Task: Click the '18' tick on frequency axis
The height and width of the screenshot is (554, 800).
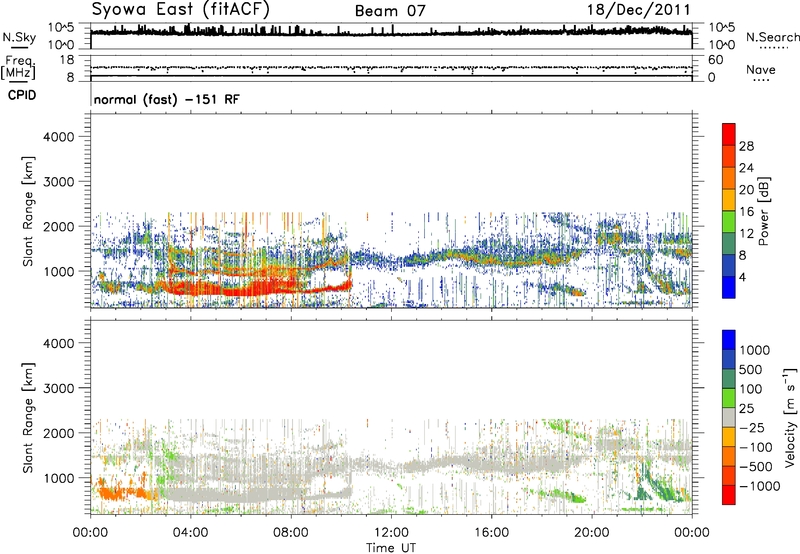Action: [x=67, y=60]
